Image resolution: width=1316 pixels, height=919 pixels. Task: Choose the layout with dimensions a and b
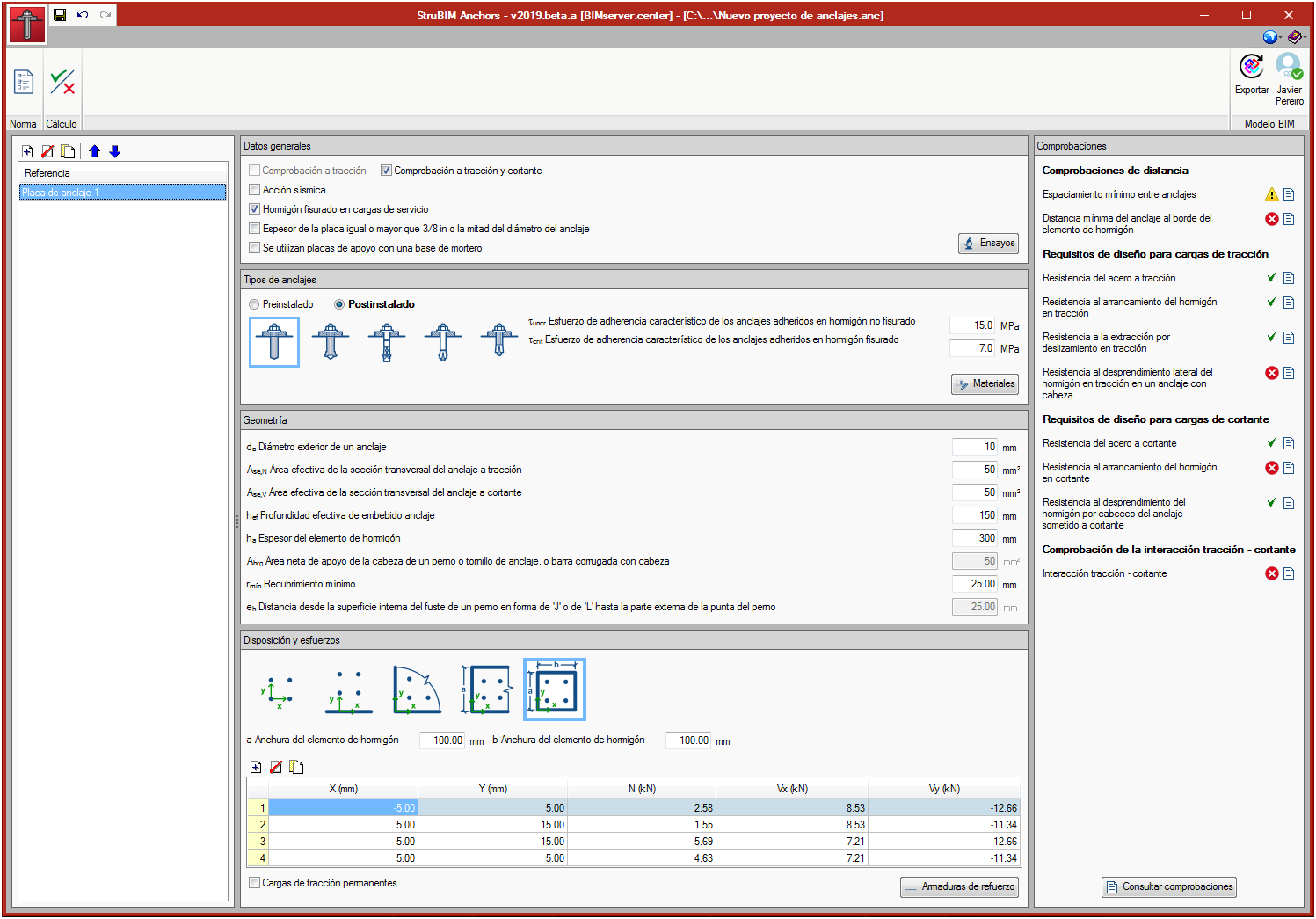pos(555,689)
